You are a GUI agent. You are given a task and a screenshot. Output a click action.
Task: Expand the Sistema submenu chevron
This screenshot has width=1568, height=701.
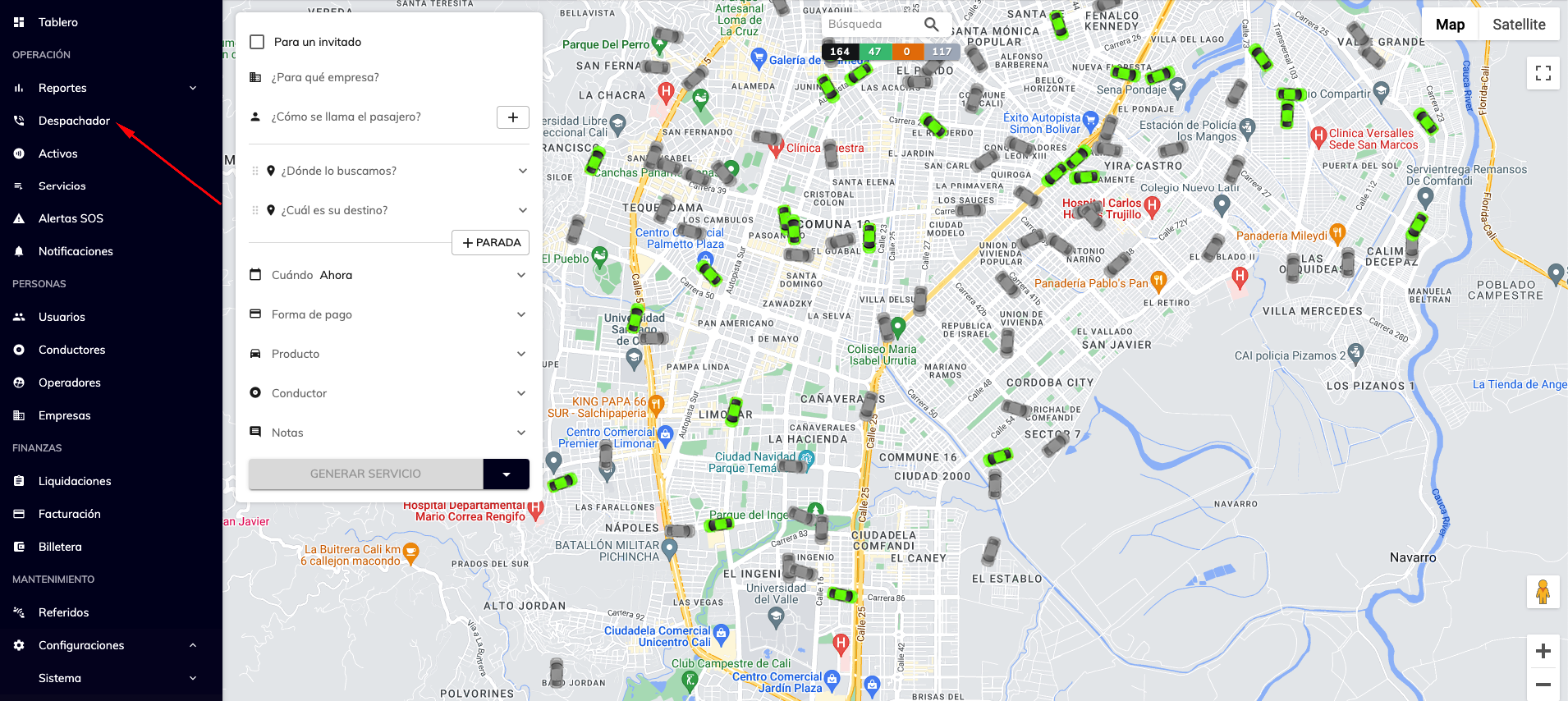(x=193, y=678)
